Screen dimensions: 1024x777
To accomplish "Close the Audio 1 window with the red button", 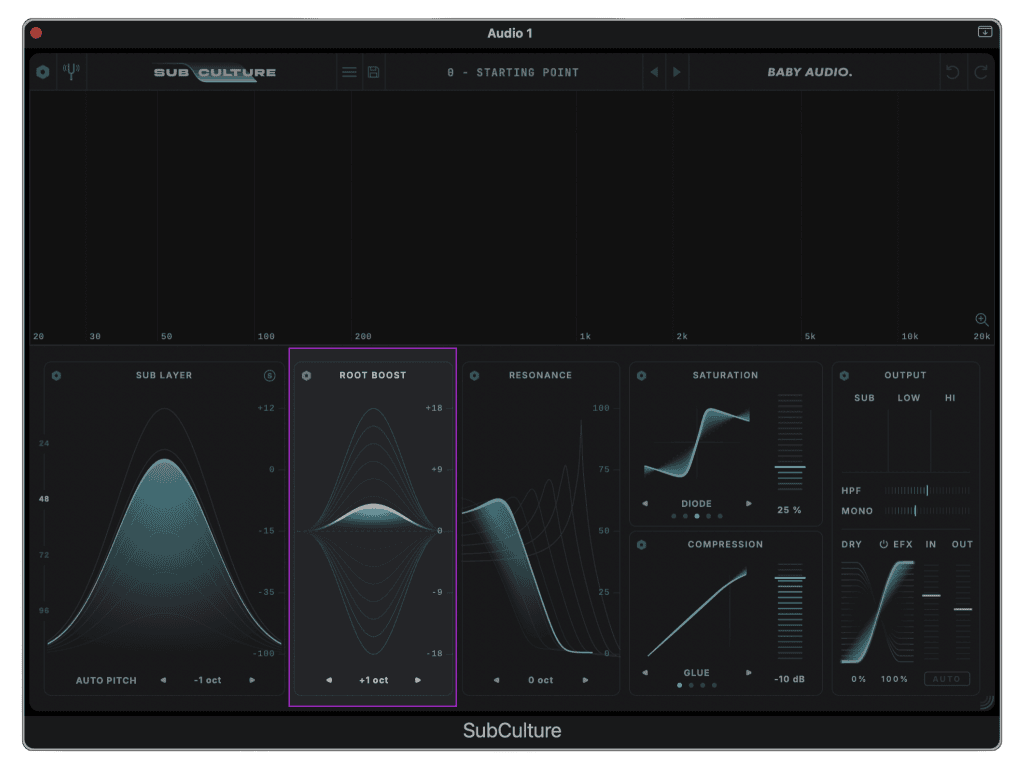I will (x=37, y=33).
